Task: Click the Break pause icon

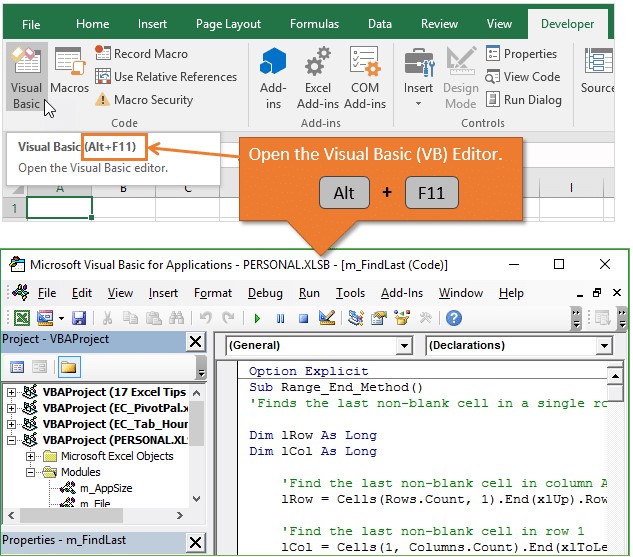Action: pyautogui.click(x=281, y=319)
